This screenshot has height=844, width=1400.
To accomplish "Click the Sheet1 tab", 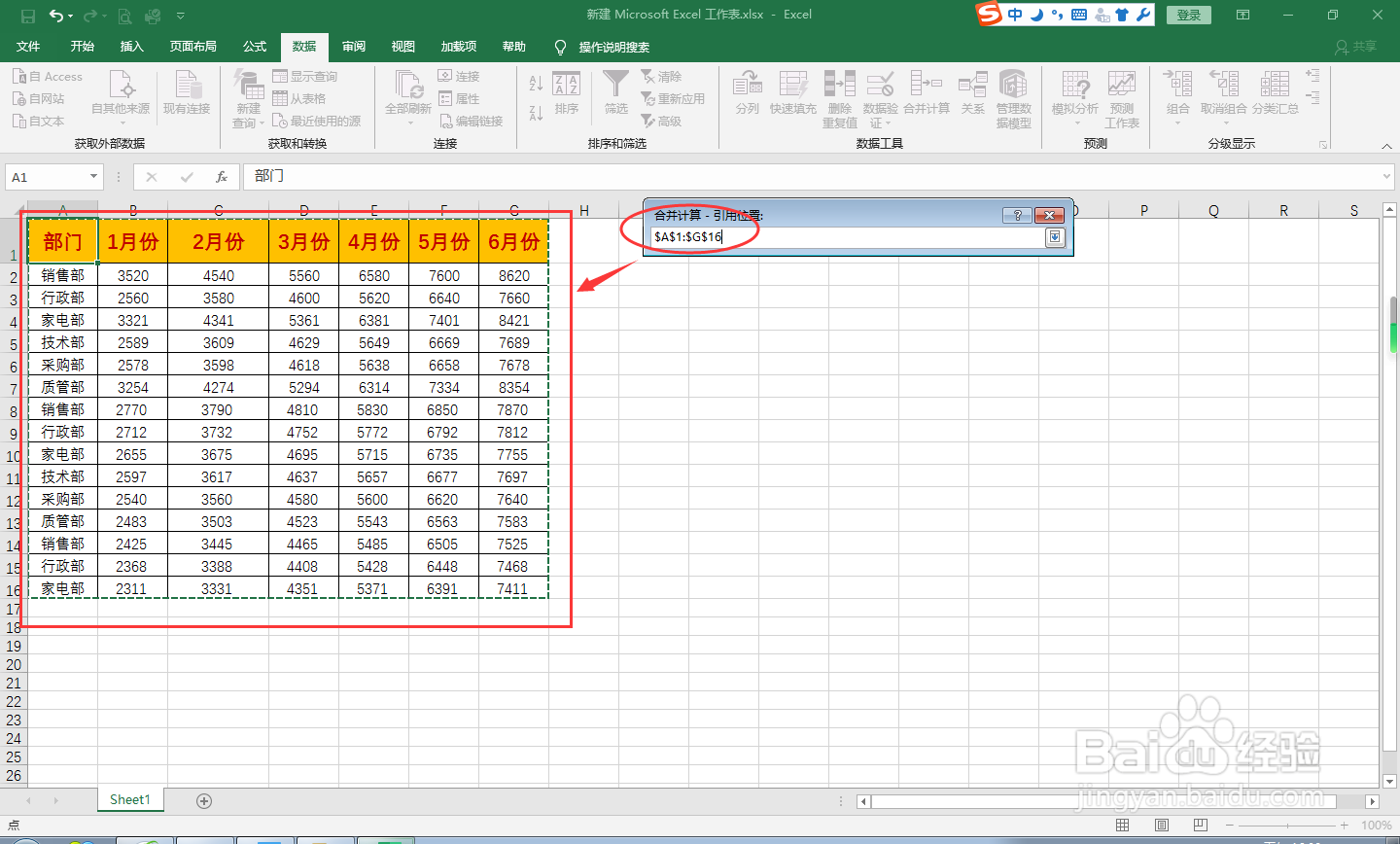I will coord(130,800).
